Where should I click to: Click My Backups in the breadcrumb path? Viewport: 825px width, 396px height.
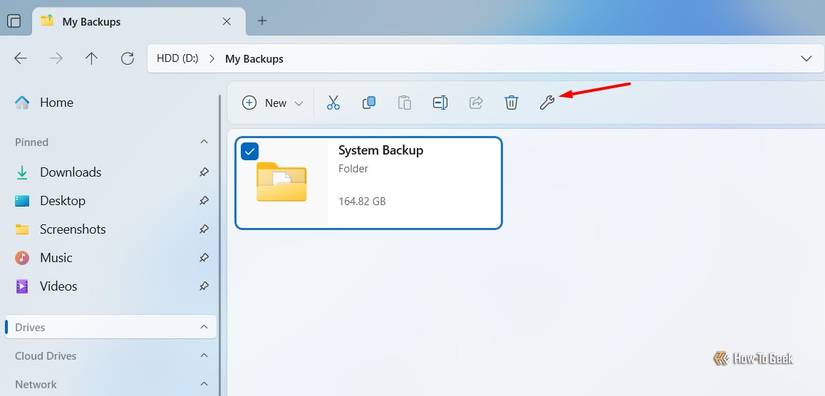coord(254,59)
